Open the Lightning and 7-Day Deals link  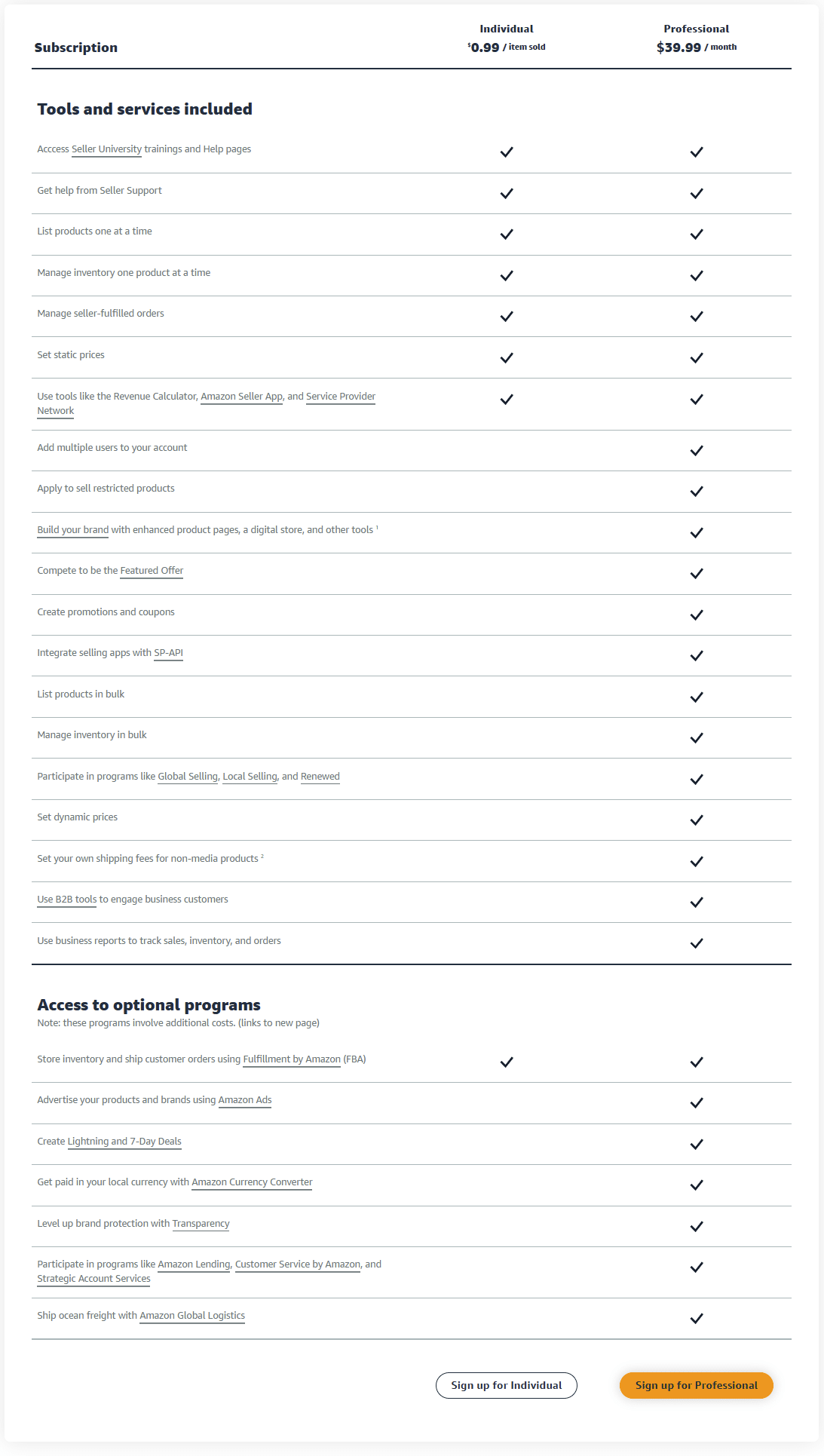point(124,1141)
